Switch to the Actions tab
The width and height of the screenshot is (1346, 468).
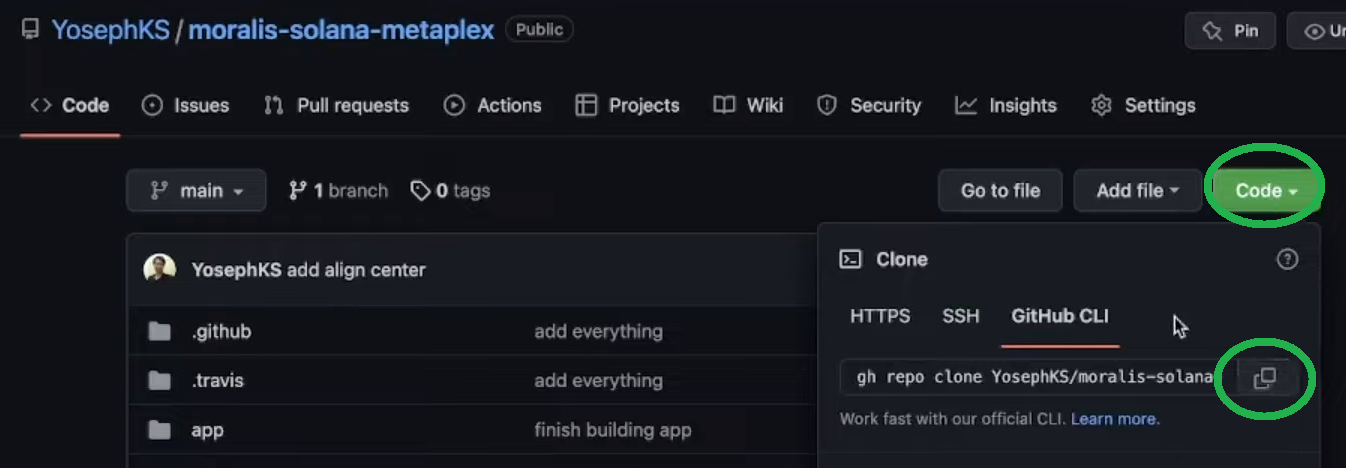click(492, 105)
